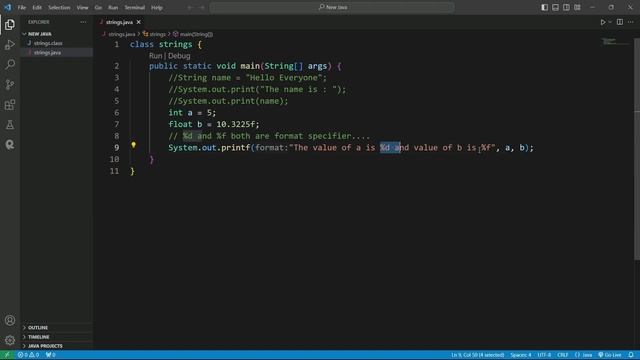The image size is (640, 360).
Task: Show errors and warnings count
Action: tap(28, 355)
